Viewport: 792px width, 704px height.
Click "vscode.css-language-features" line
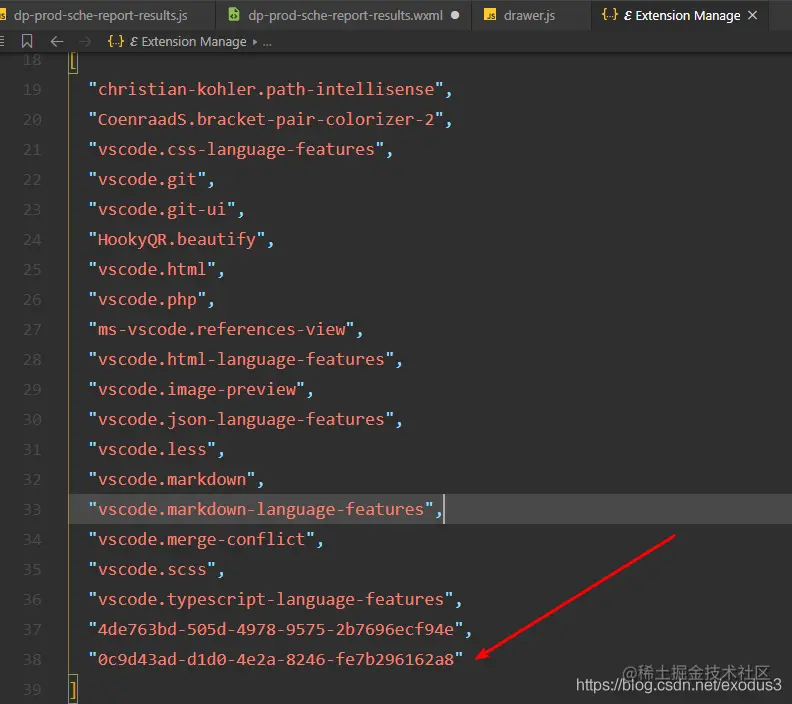(x=236, y=149)
